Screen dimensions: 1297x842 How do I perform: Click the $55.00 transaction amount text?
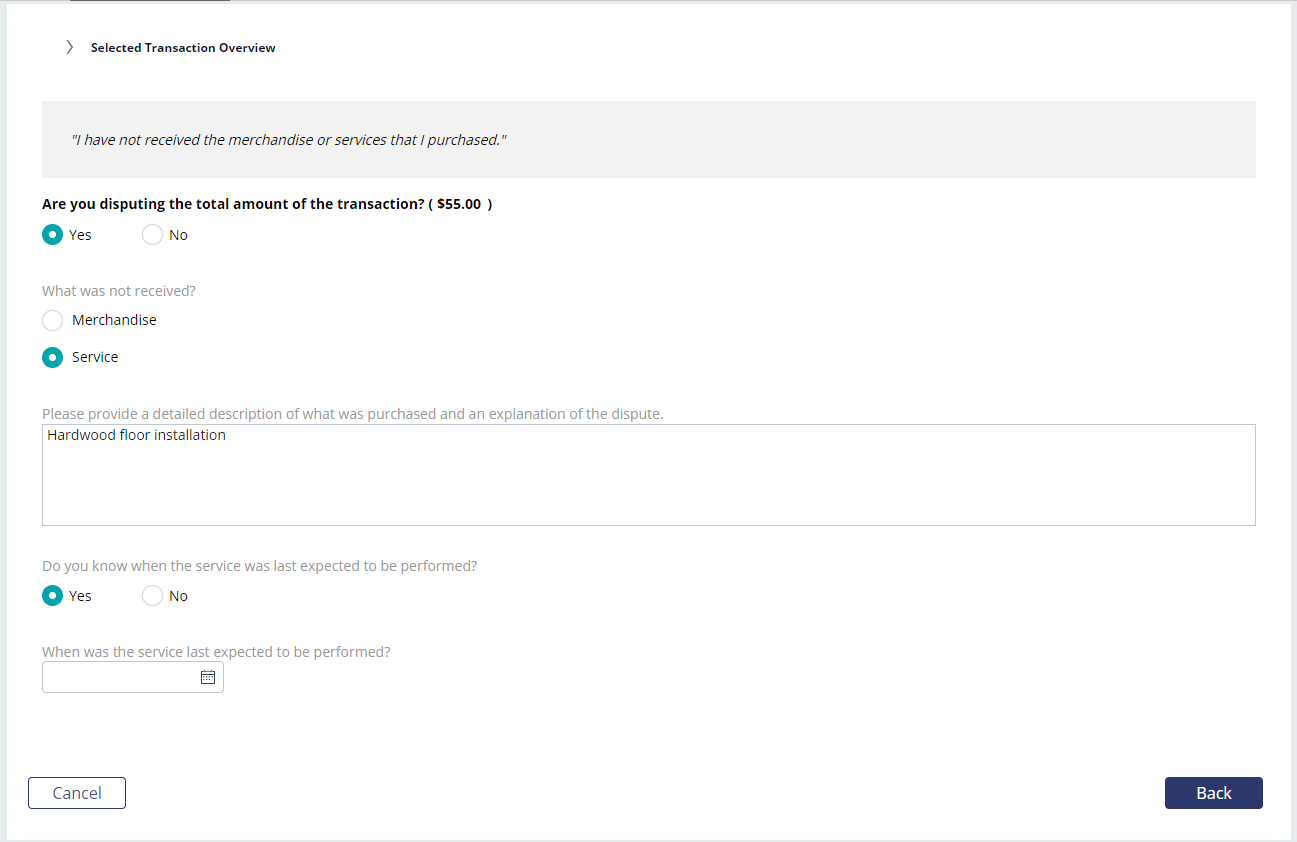coord(459,204)
